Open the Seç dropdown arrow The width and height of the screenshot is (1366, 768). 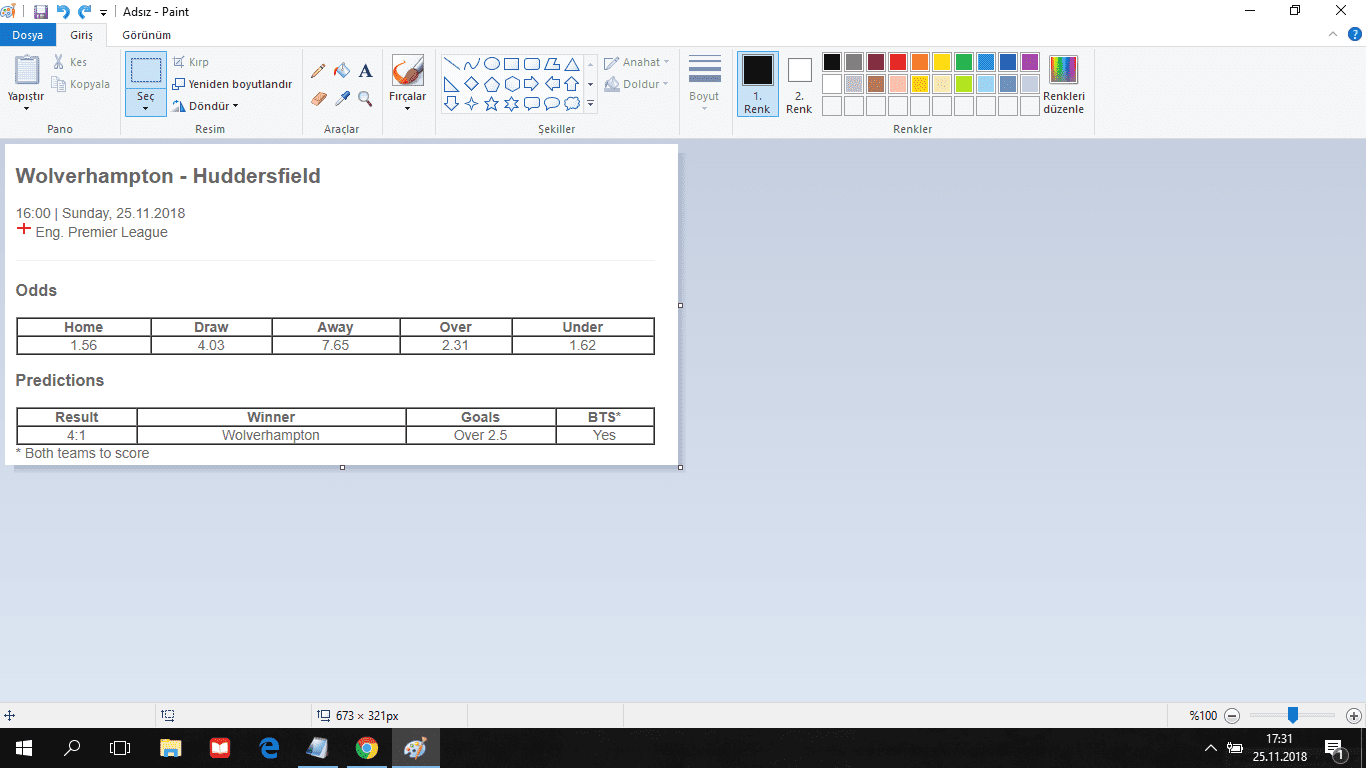(x=146, y=108)
